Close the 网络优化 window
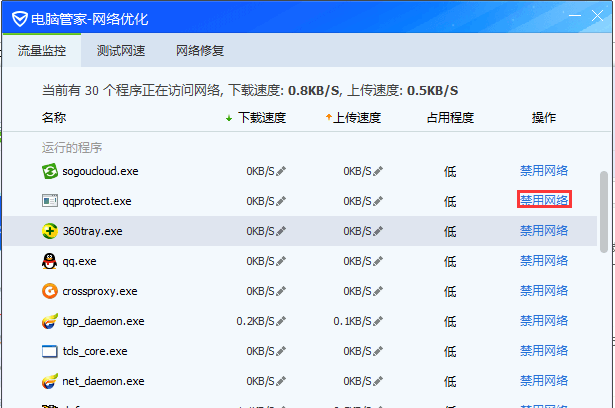The width and height of the screenshot is (615, 408). (597, 16)
